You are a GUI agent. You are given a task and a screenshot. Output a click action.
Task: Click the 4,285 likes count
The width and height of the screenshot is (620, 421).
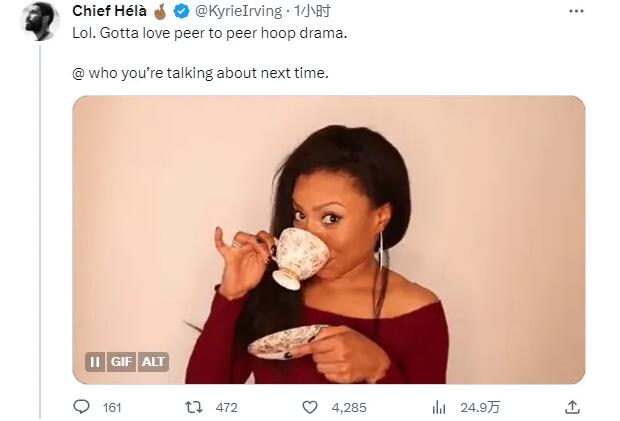click(x=349, y=407)
